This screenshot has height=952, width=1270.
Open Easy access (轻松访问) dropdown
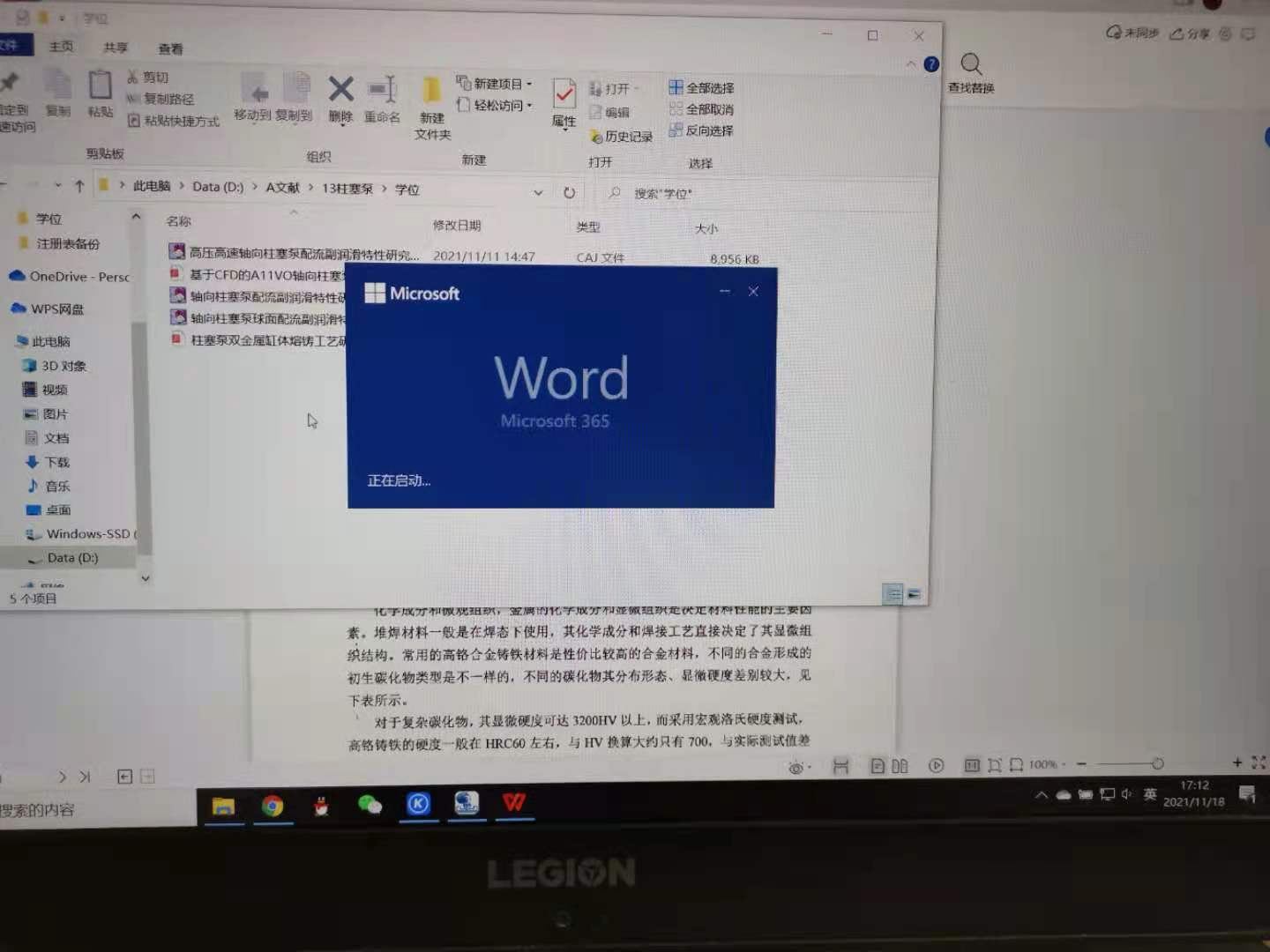coord(494,105)
